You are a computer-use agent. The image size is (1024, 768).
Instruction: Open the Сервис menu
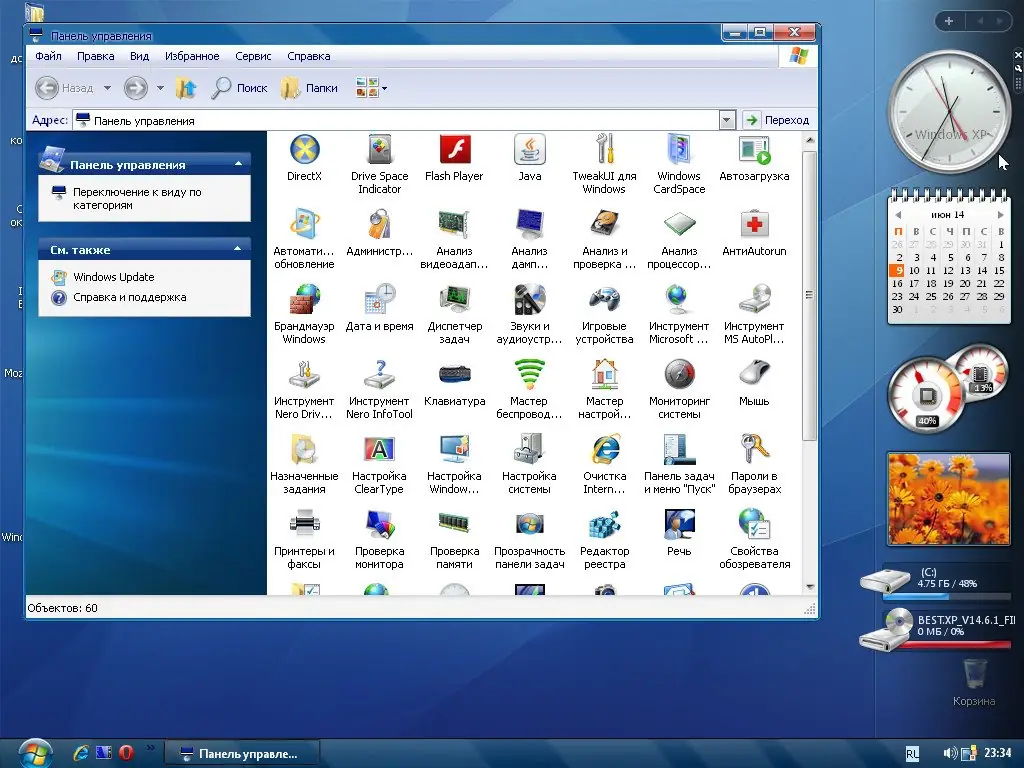(x=253, y=56)
